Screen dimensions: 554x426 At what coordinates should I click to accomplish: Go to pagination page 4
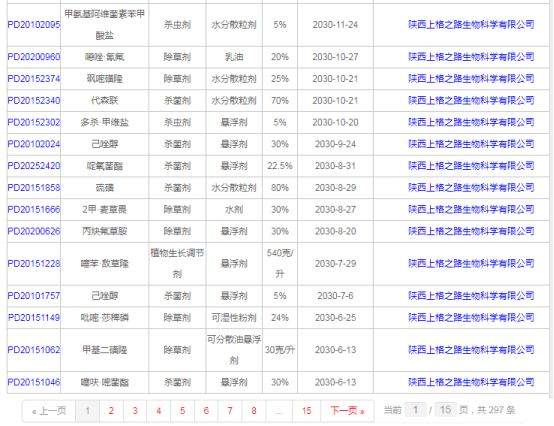pos(159,411)
